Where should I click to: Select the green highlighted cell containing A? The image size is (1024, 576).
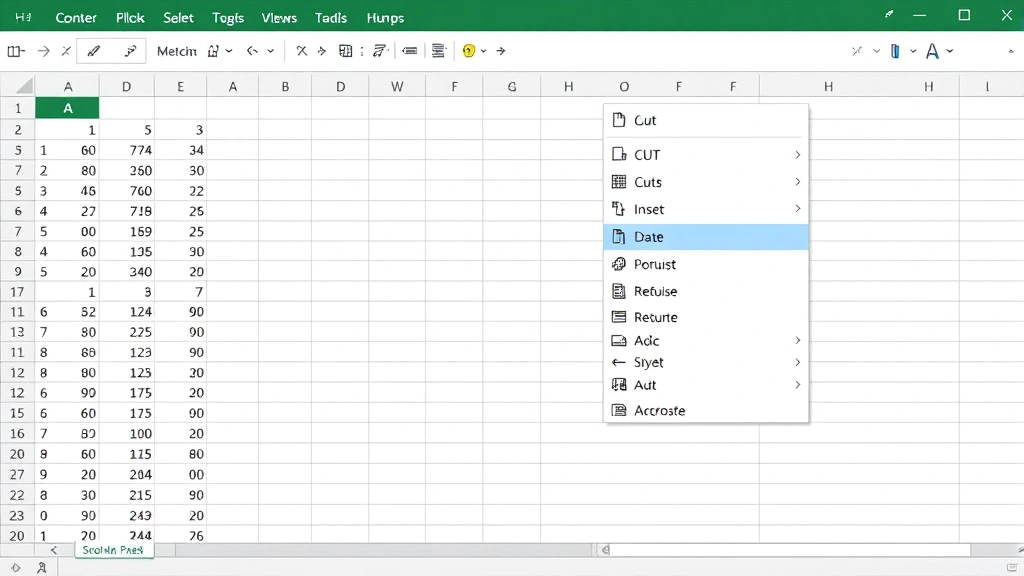pyautogui.click(x=67, y=108)
